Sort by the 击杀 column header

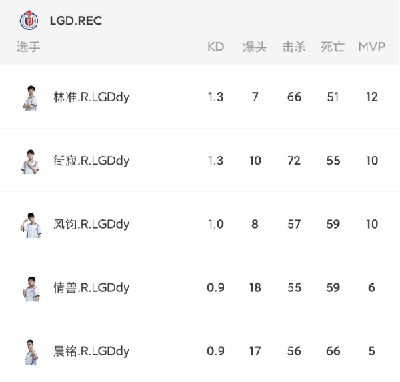(x=294, y=47)
